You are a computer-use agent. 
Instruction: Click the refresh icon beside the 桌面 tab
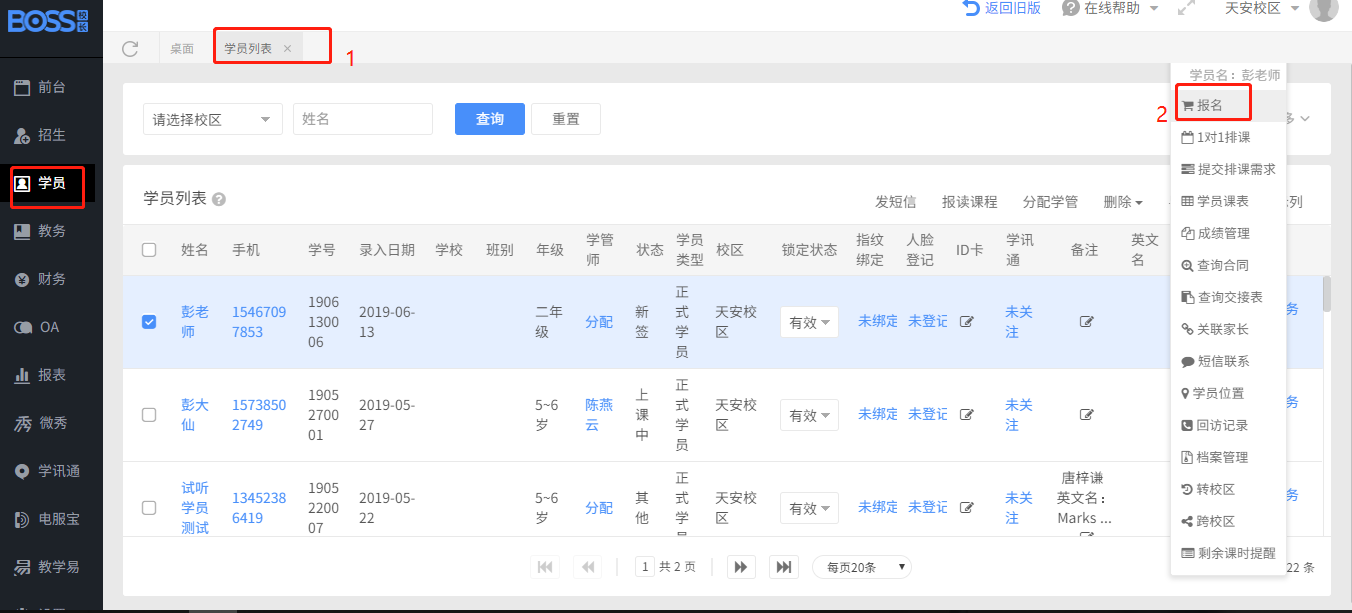point(130,48)
